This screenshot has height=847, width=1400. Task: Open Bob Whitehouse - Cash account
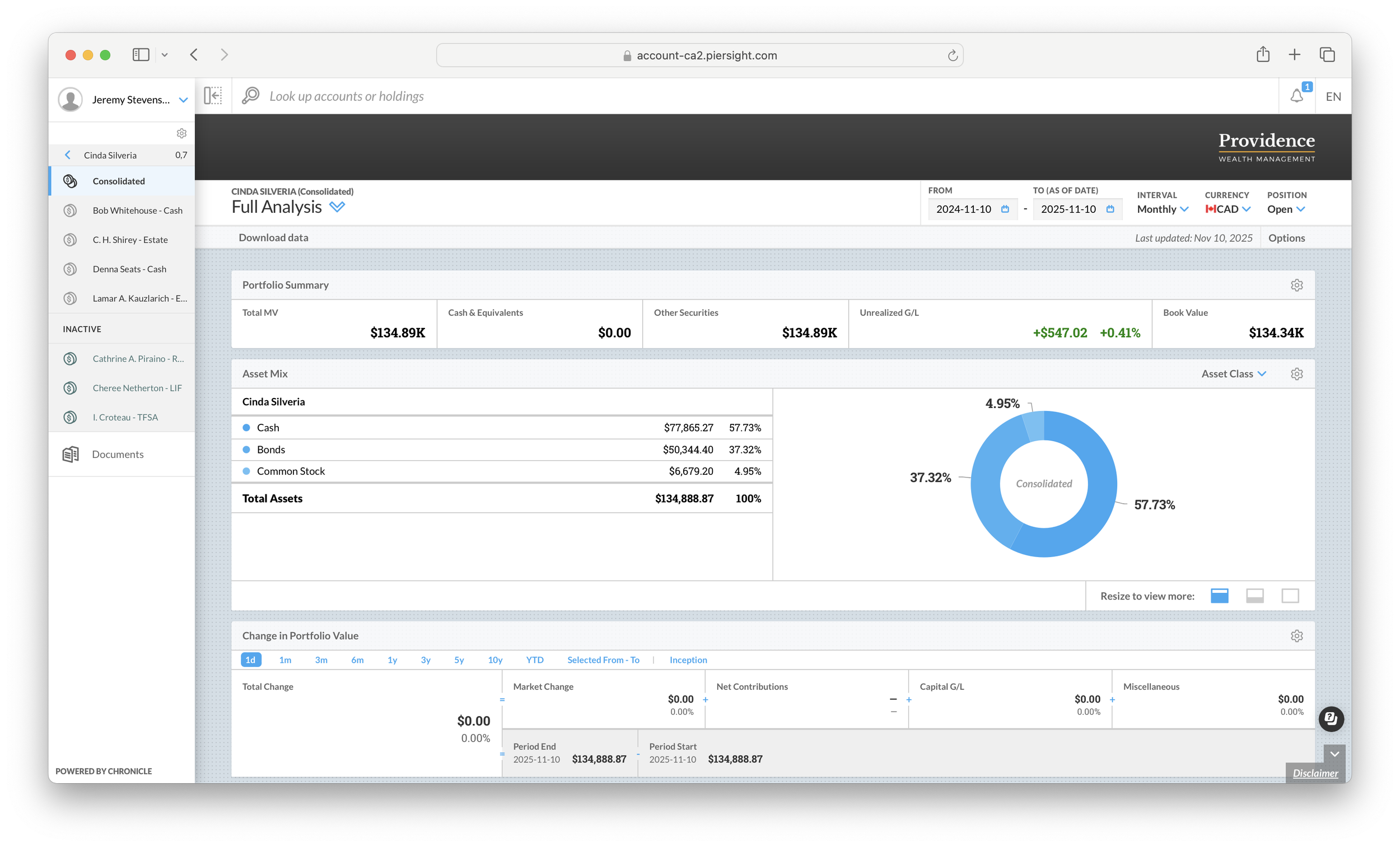pos(122,210)
